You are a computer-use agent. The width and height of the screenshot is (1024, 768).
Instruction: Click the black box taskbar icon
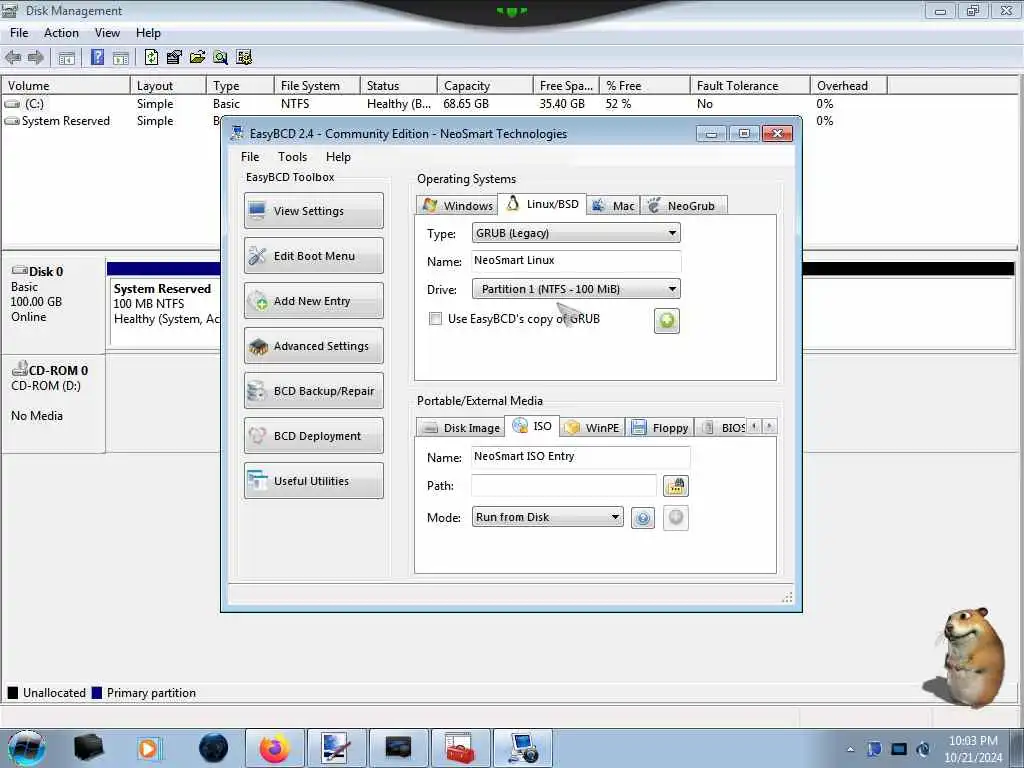[88, 748]
